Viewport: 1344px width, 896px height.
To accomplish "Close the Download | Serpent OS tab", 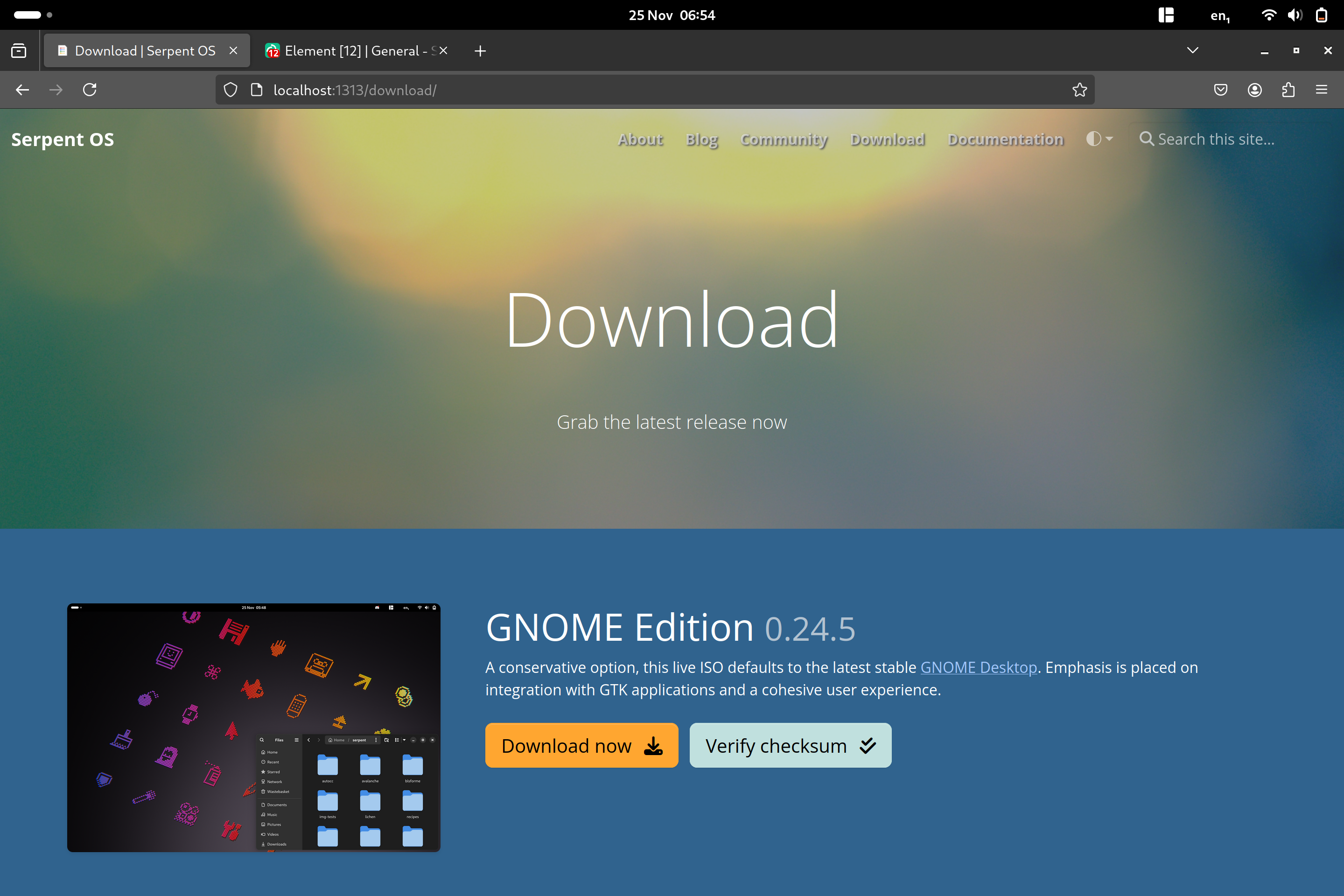I will point(233,50).
